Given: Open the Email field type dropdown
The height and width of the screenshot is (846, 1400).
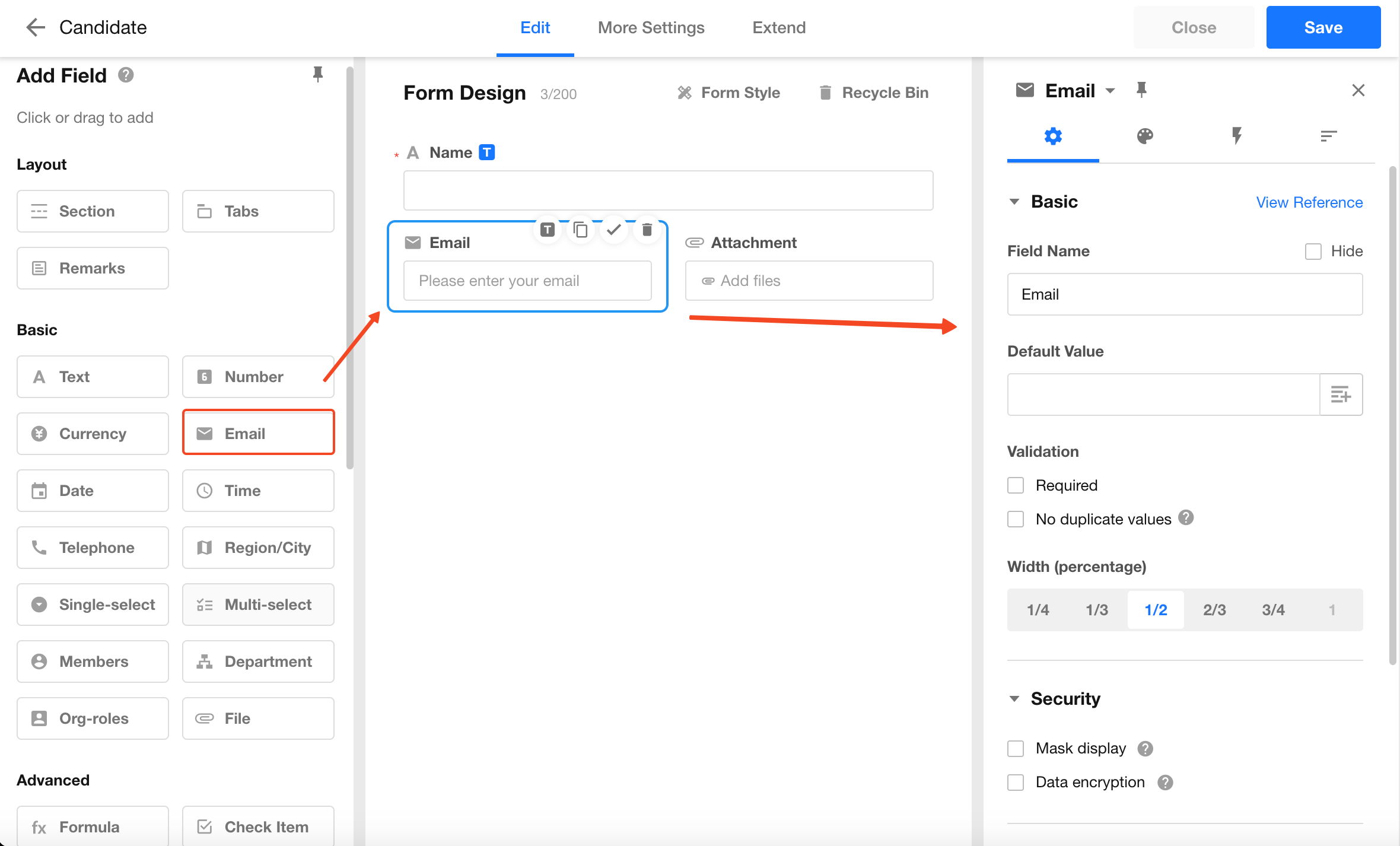Looking at the screenshot, I should [x=1110, y=91].
